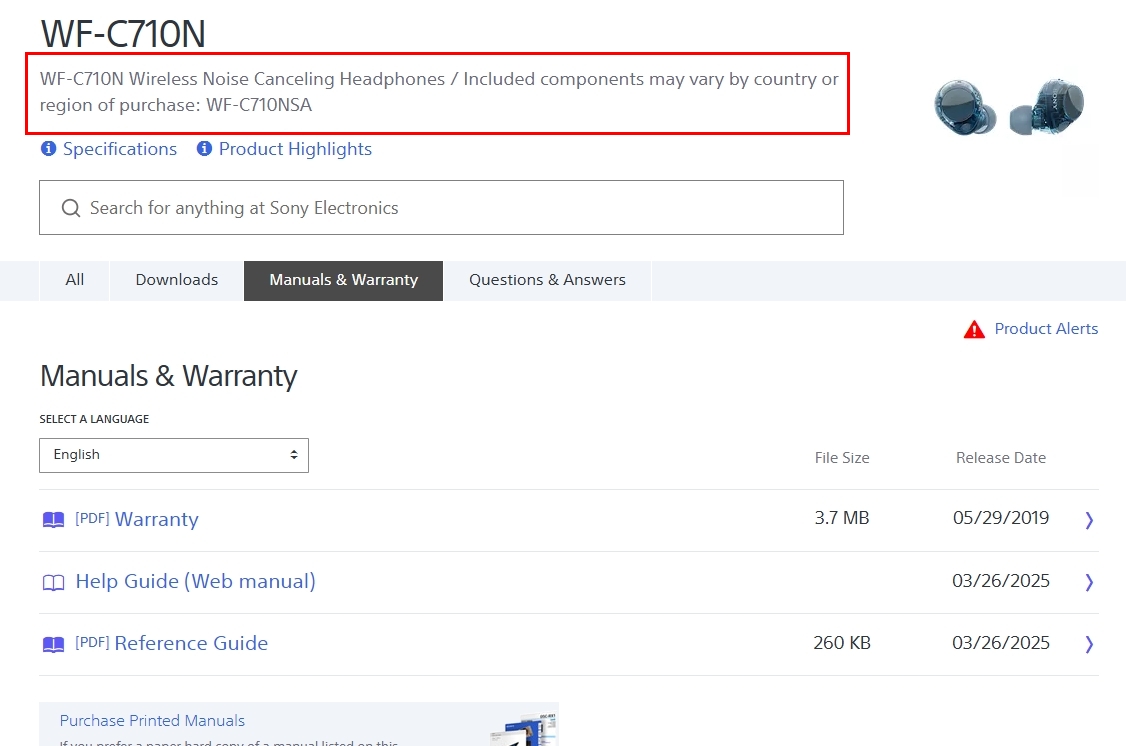Viewport: 1126px width, 746px height.
Task: Click the info icon beside Specifications
Action: point(48,149)
